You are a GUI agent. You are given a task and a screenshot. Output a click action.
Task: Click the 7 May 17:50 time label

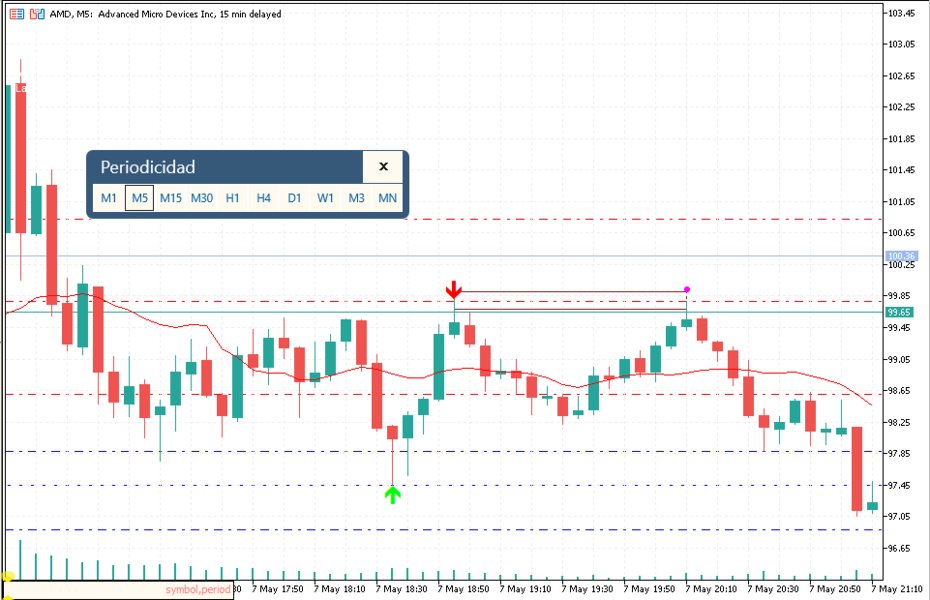click(x=278, y=589)
